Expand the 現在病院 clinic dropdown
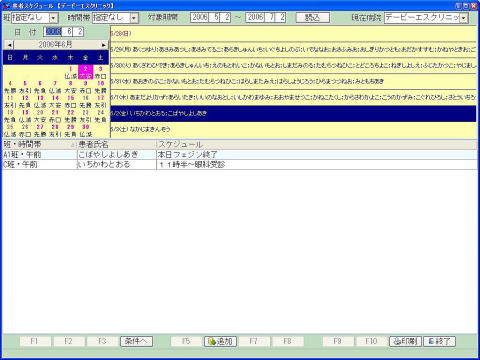 click(x=464, y=18)
